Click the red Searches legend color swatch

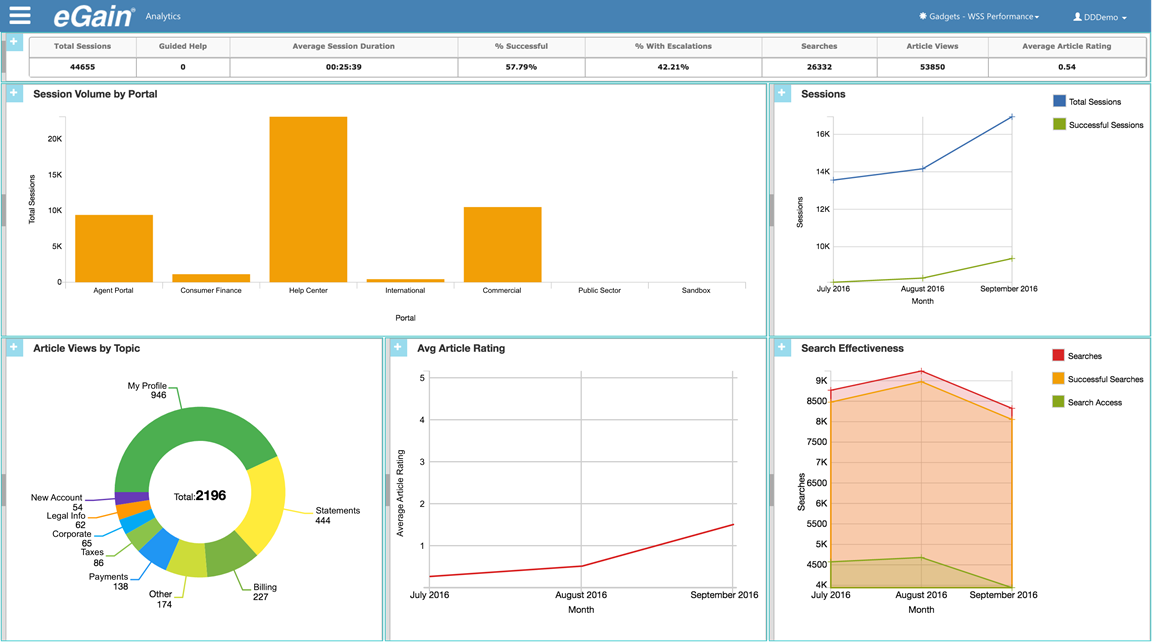coord(1059,356)
